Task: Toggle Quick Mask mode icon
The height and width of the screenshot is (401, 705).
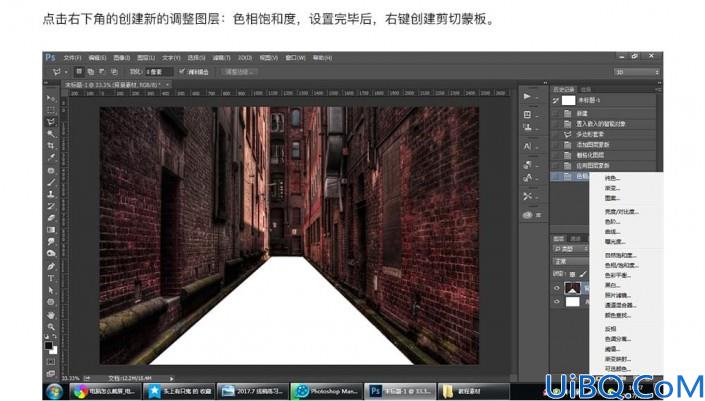Action: coord(51,362)
